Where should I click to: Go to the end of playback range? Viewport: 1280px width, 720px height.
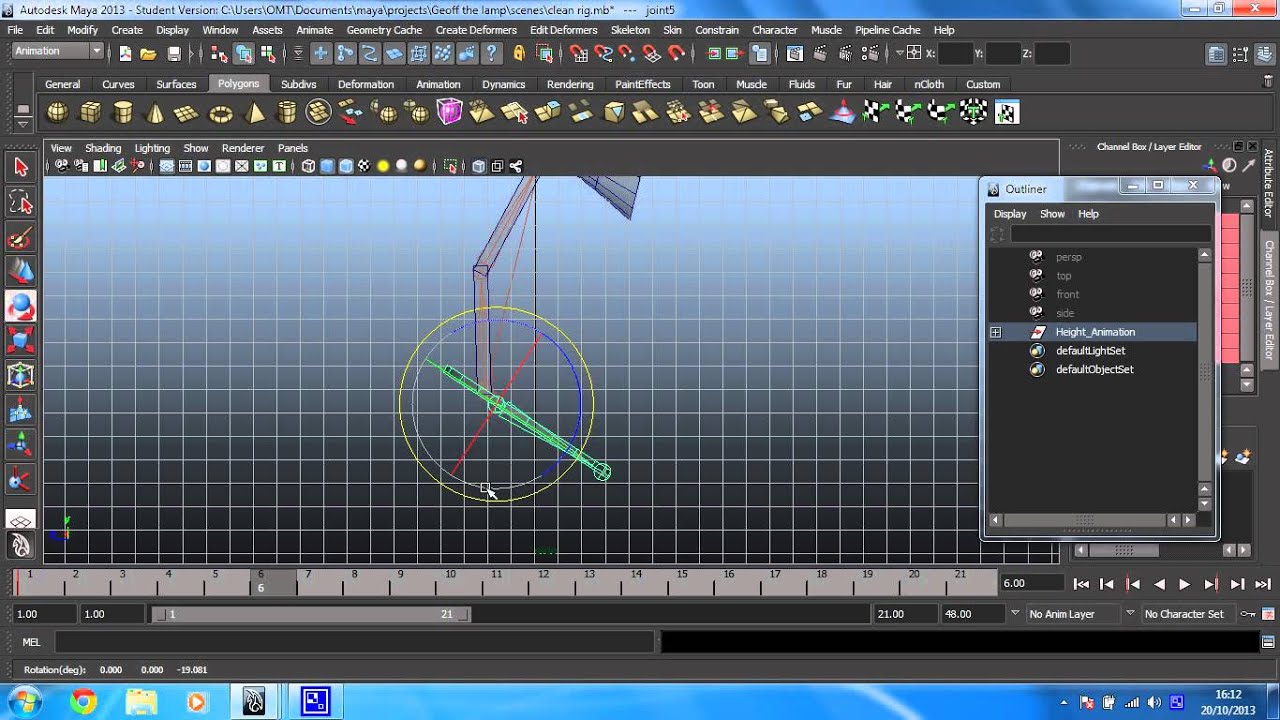point(1263,584)
